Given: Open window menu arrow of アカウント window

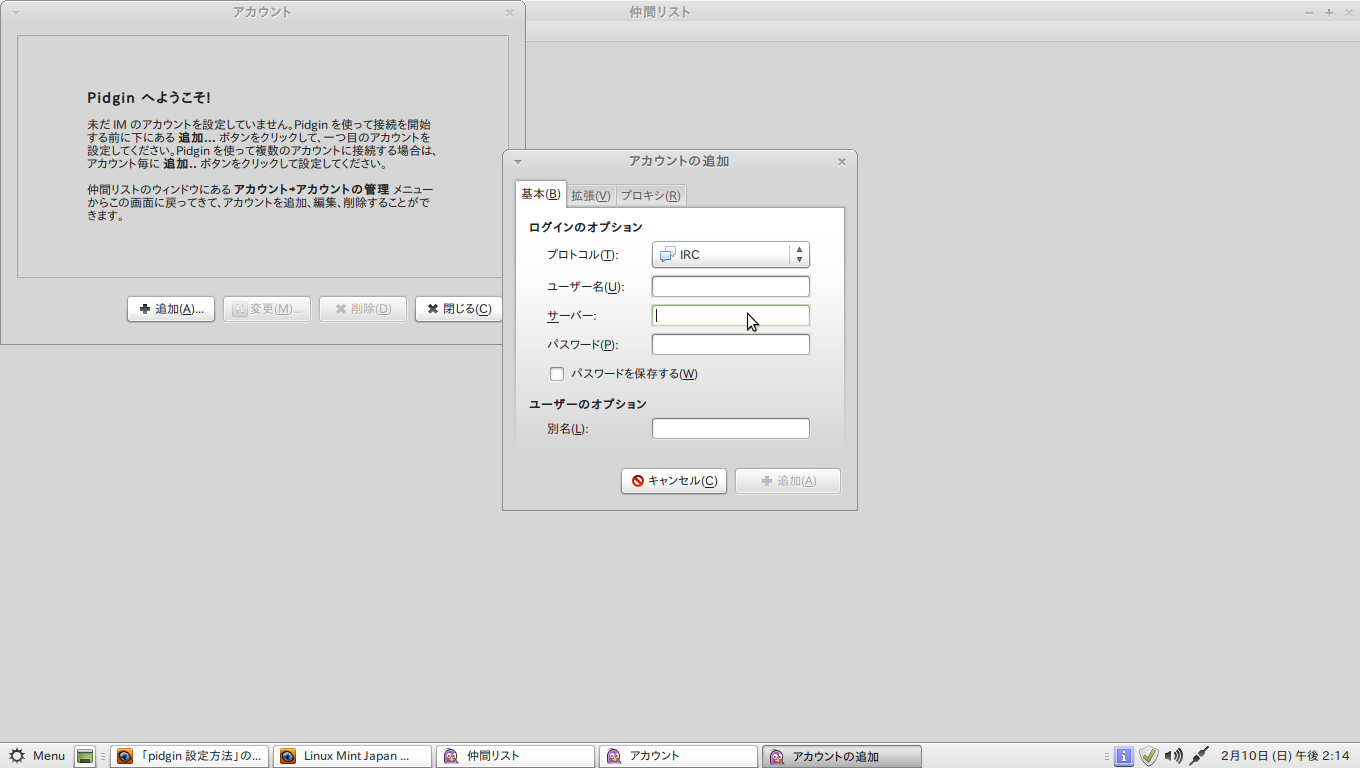Looking at the screenshot, I should click(x=15, y=12).
